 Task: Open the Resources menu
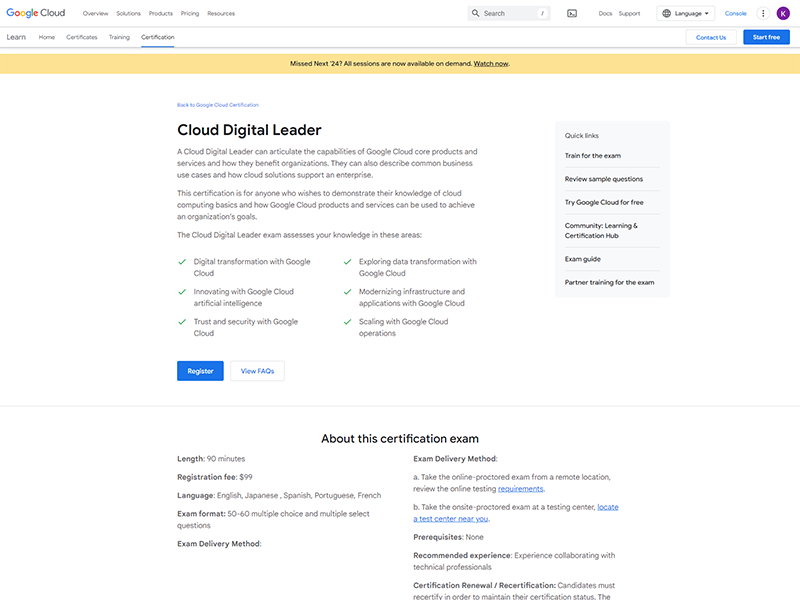tap(221, 13)
